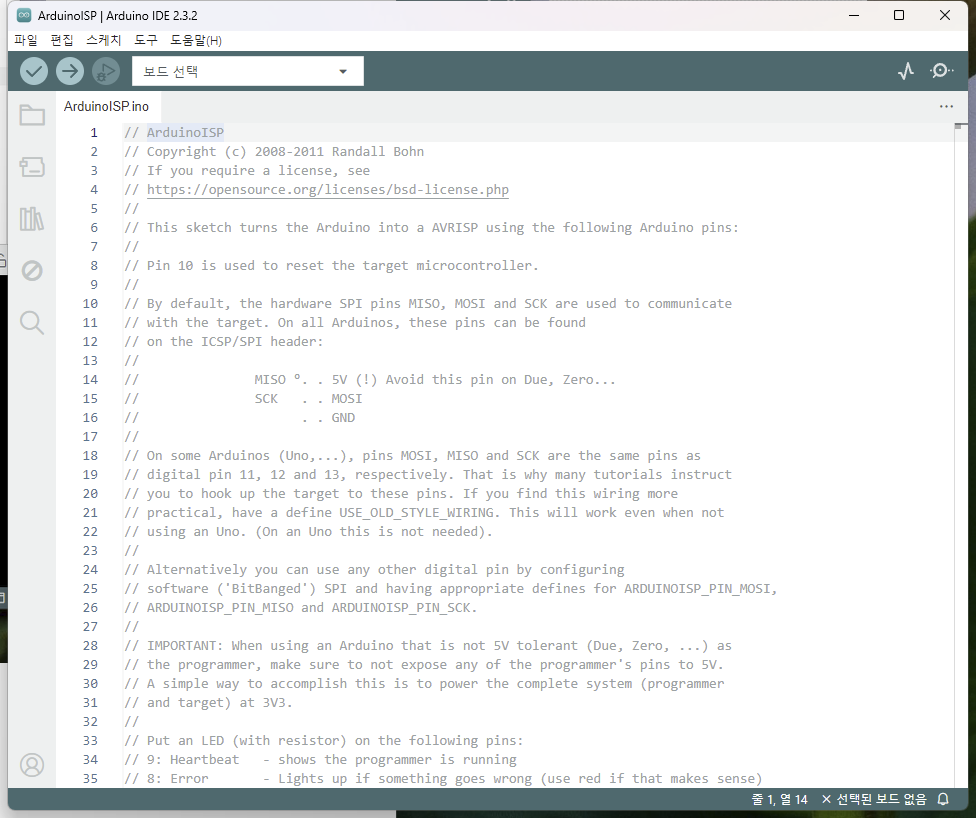
Task: Click the word USE_OLD_STYLE_WIRING
Action: pyautogui.click(x=416, y=512)
